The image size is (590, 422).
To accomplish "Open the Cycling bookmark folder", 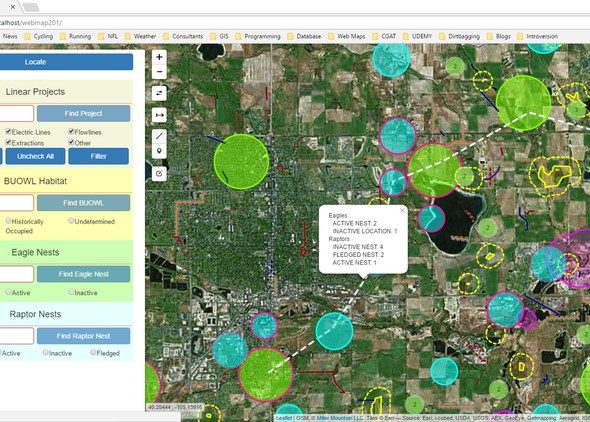I will pyautogui.click(x=39, y=36).
